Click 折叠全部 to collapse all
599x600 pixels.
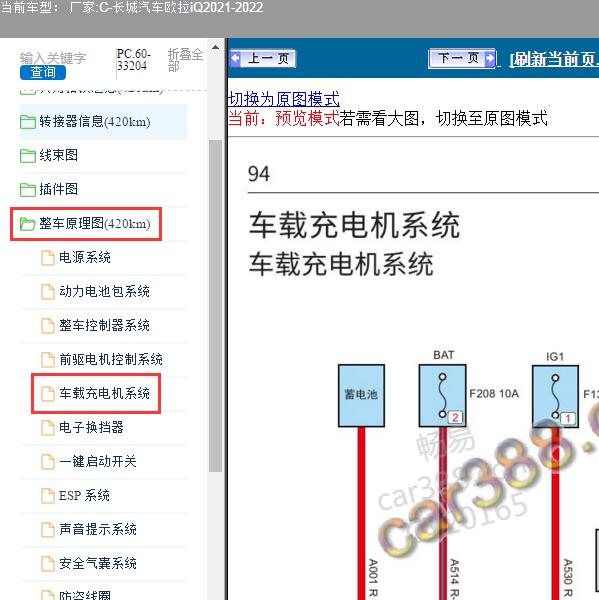[x=185, y=60]
